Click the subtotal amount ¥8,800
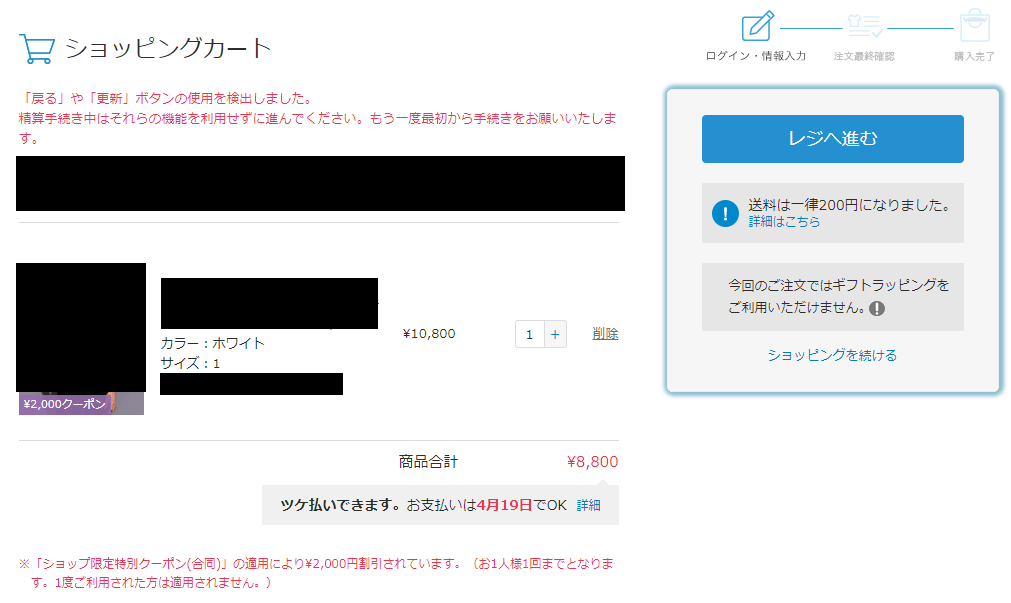Viewport: 1011px width, 603px height. 592,462
